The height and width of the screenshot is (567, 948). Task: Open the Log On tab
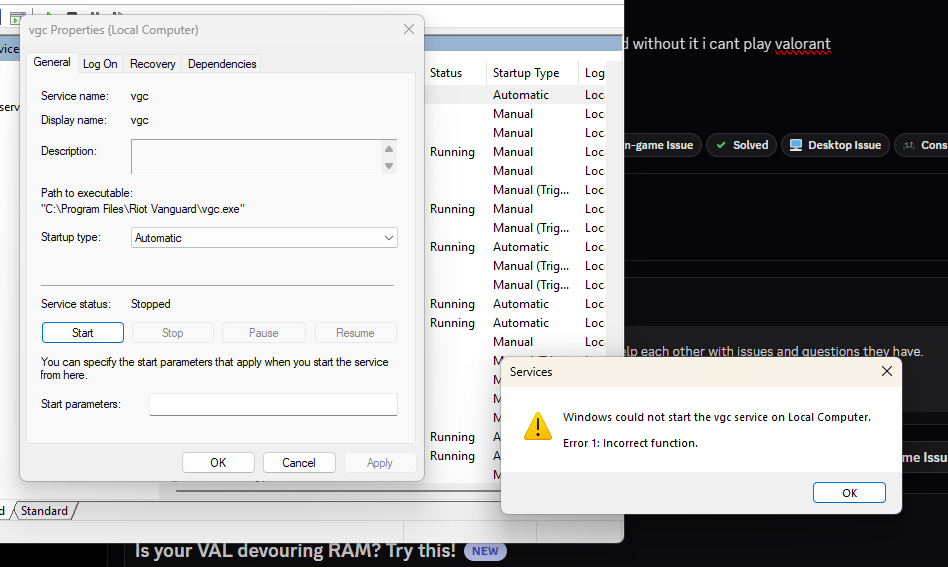click(x=100, y=64)
